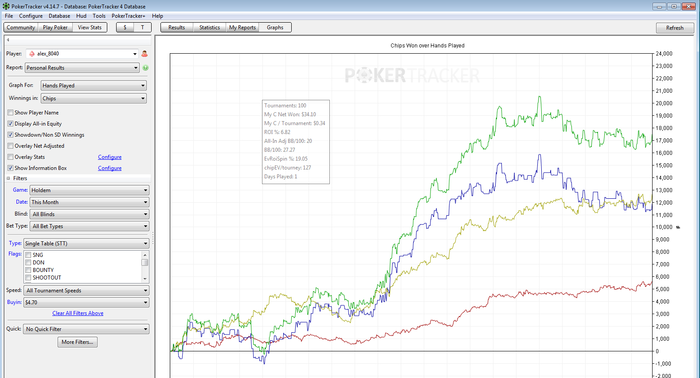Screen dimensions: 700x378
Task: Open the Tools menu
Action: pyautogui.click(x=99, y=16)
